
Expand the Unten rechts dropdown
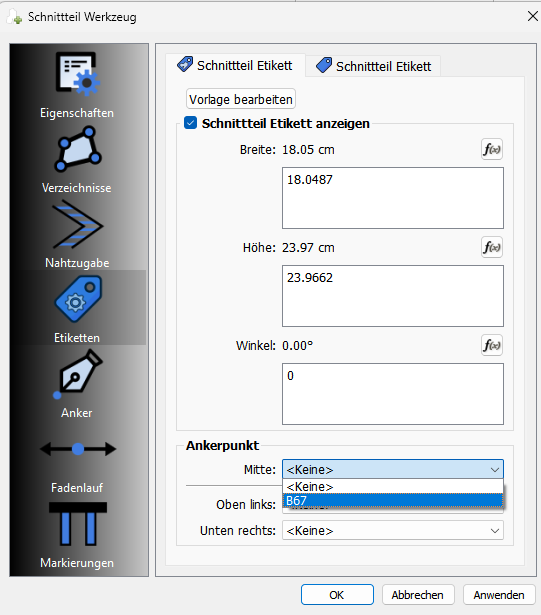tap(393, 531)
